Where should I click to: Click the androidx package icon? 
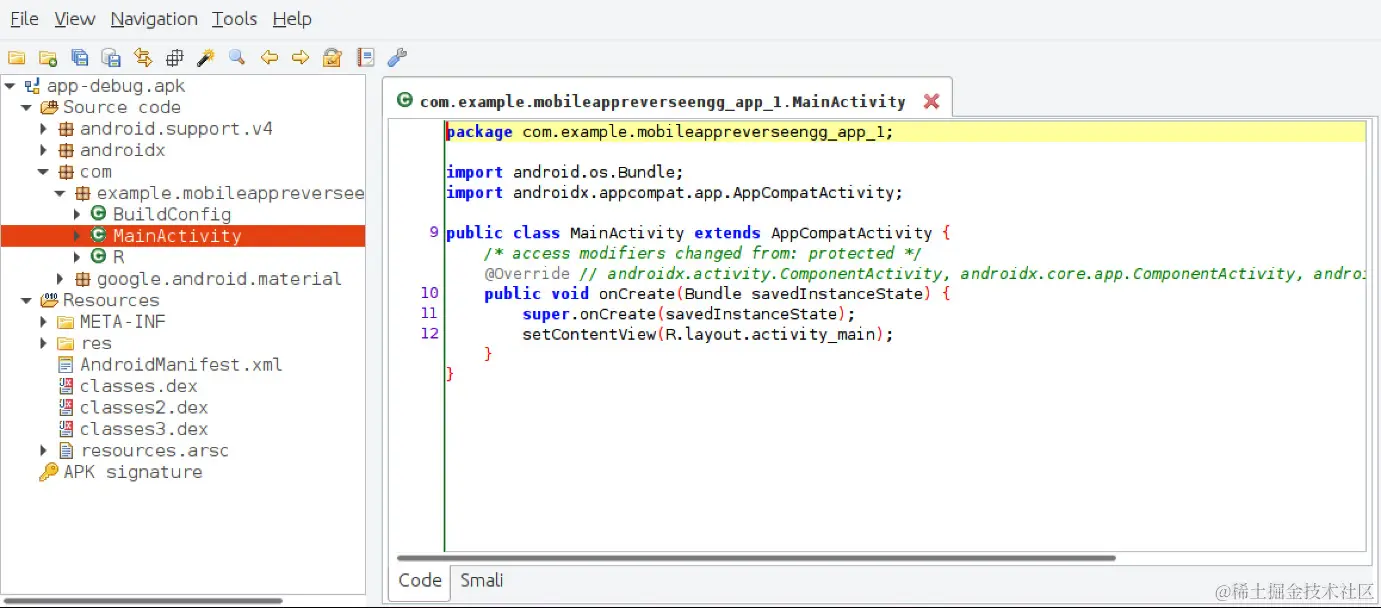[x=66, y=150]
